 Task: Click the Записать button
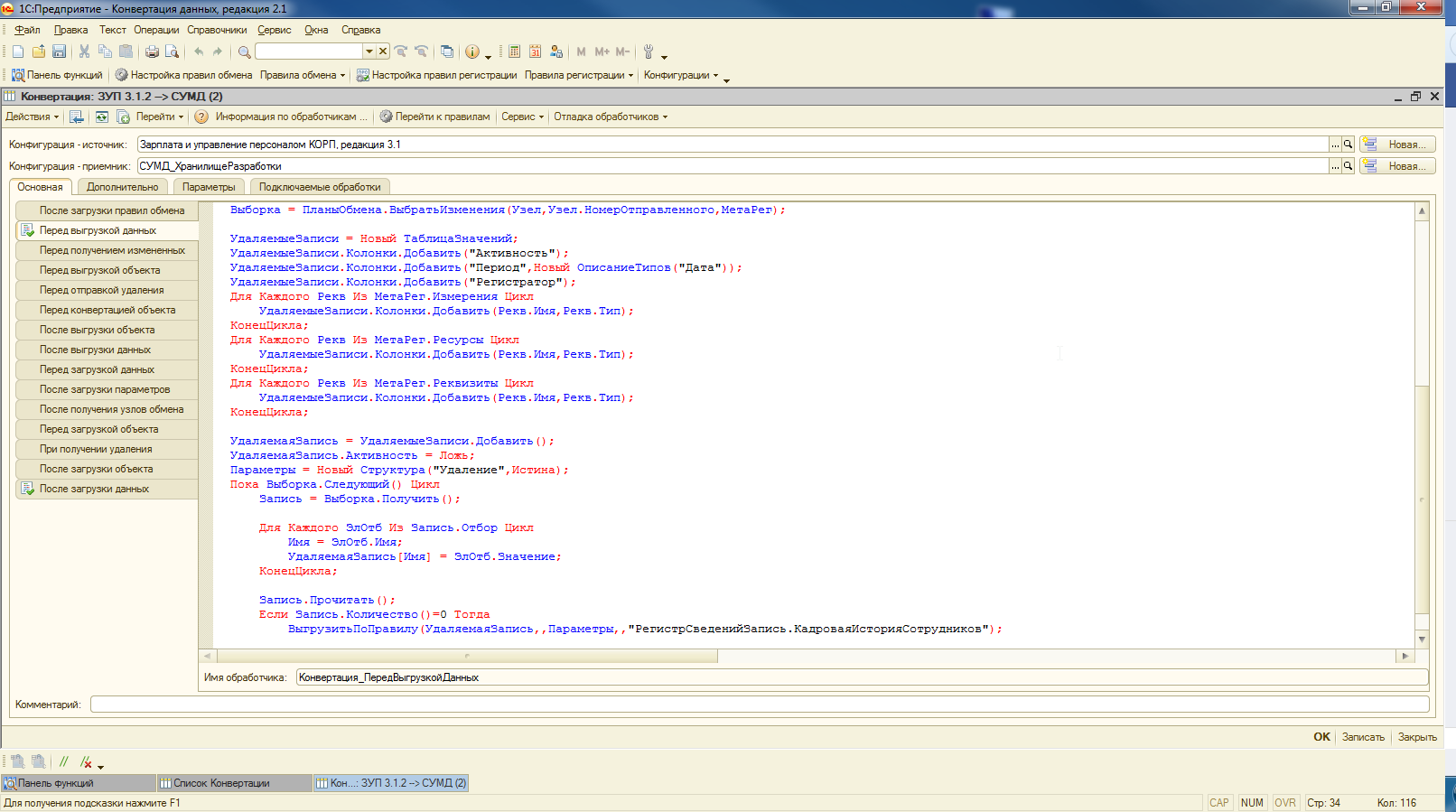1363,737
